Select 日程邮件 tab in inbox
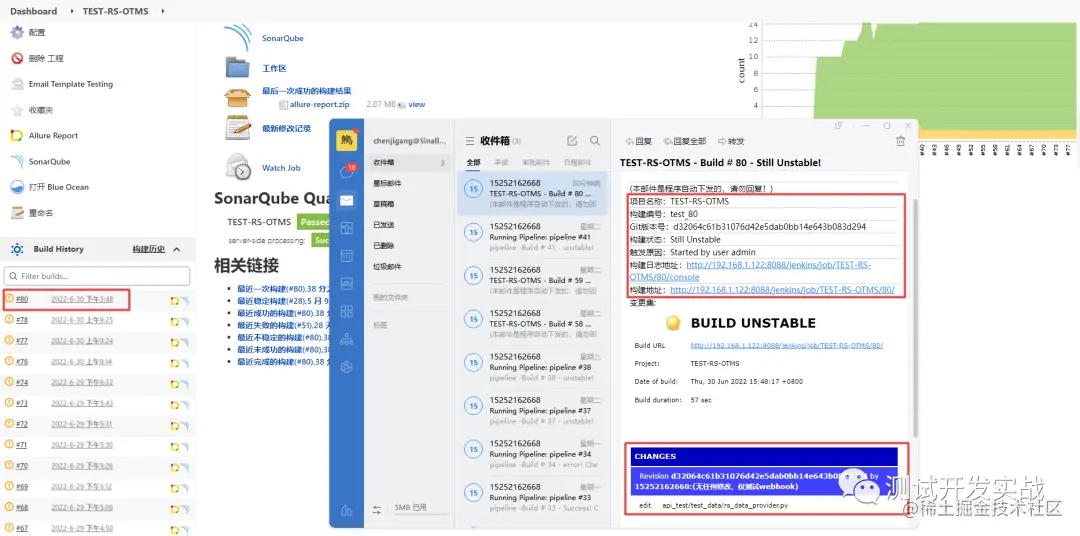Viewport: 1080px width, 536px height. 577,163
